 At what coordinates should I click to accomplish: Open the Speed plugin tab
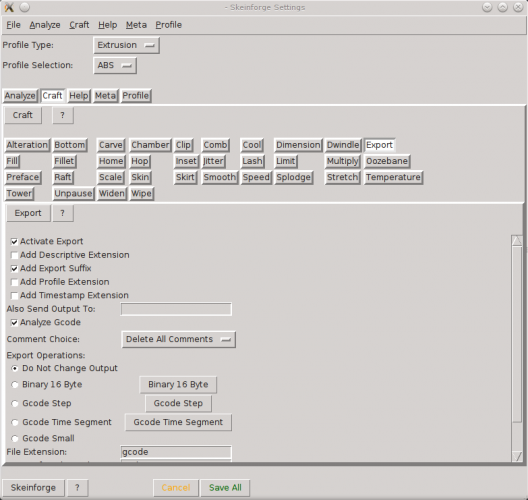(x=256, y=177)
